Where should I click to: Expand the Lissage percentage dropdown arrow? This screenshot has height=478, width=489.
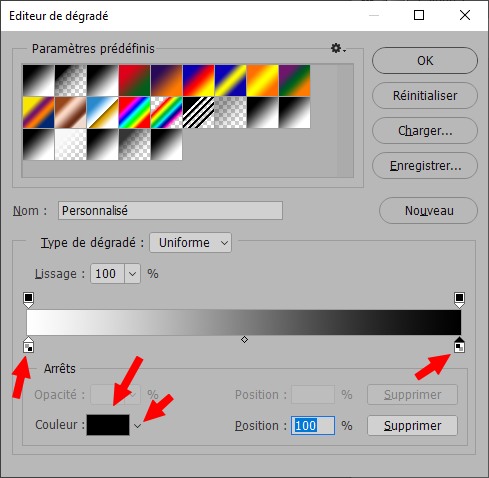132,274
